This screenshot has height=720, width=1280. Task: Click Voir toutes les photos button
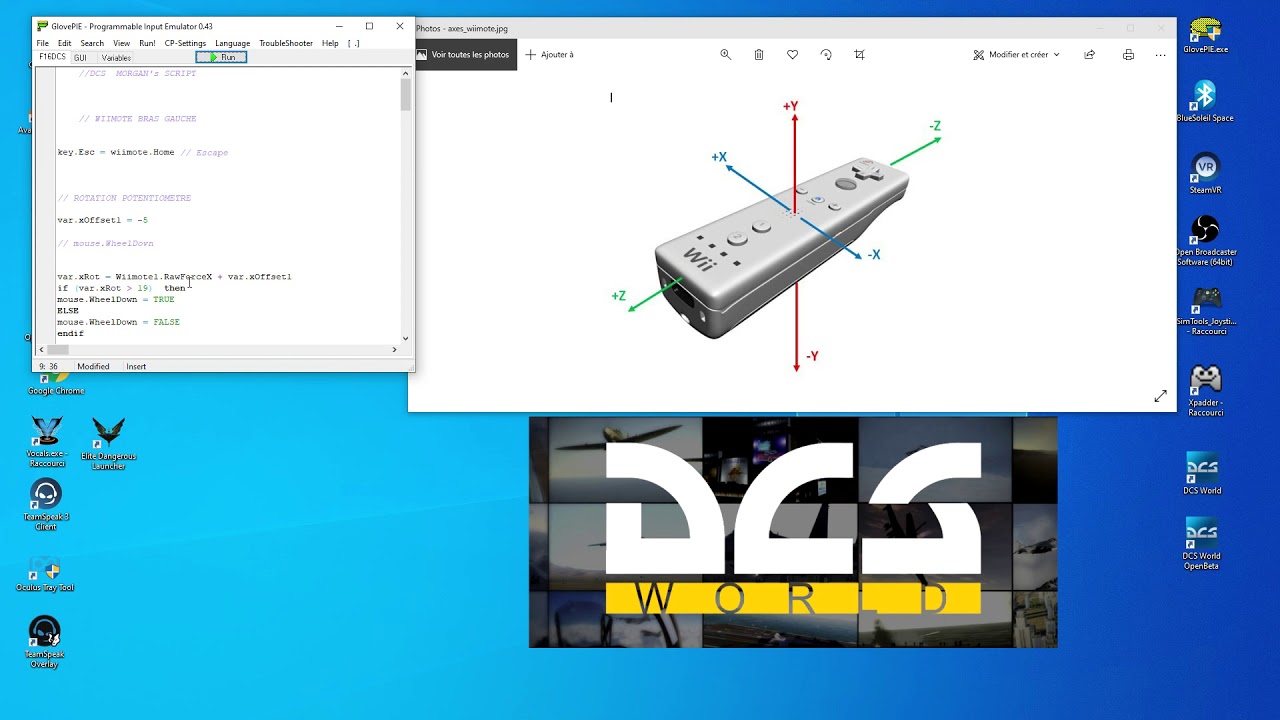point(462,55)
